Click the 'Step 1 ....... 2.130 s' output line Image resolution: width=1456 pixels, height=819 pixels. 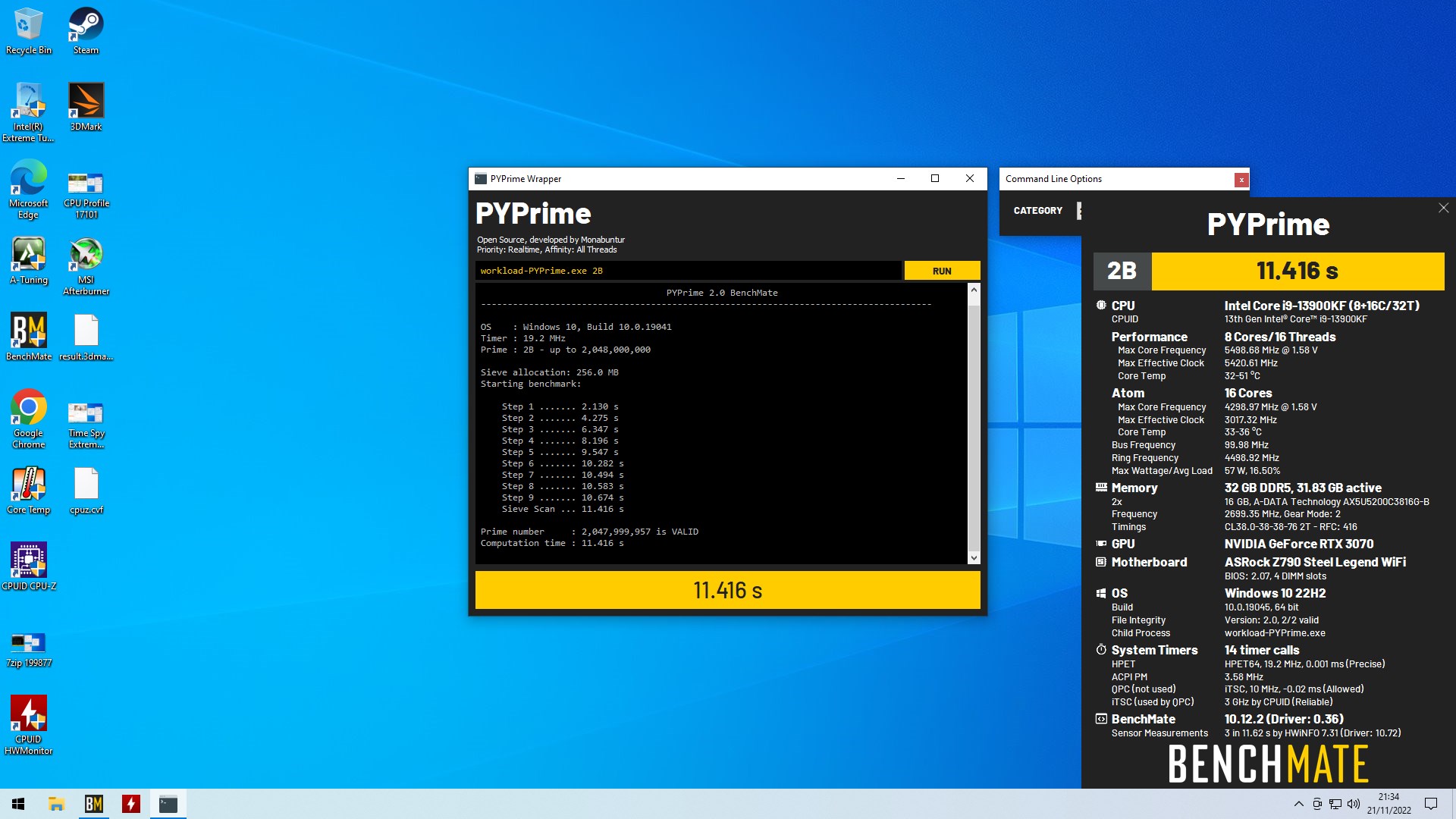click(560, 406)
